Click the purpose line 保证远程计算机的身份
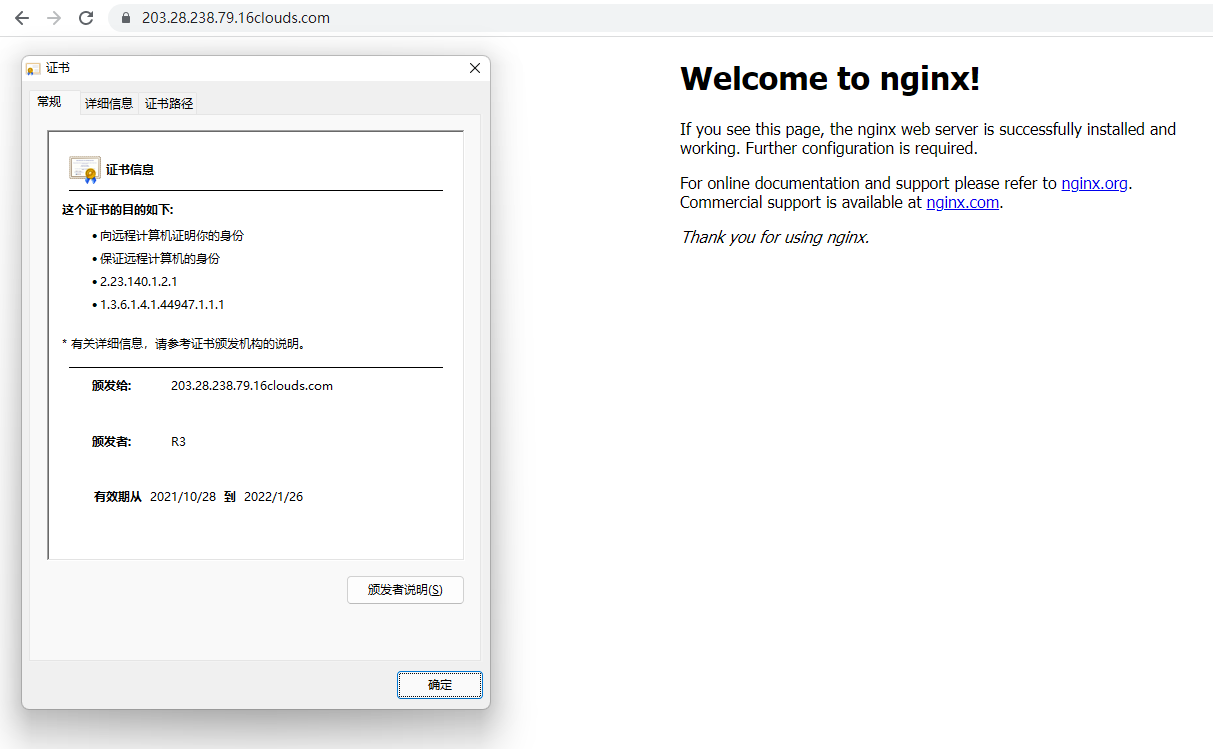The height and width of the screenshot is (749, 1213). point(159,259)
